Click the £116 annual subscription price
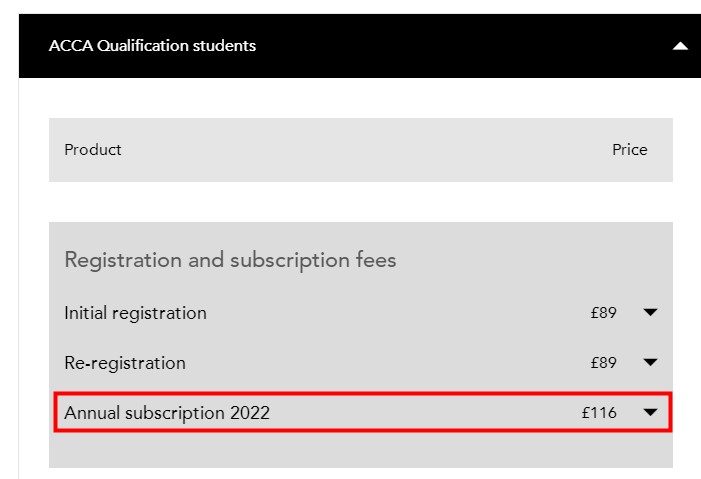 tap(599, 412)
